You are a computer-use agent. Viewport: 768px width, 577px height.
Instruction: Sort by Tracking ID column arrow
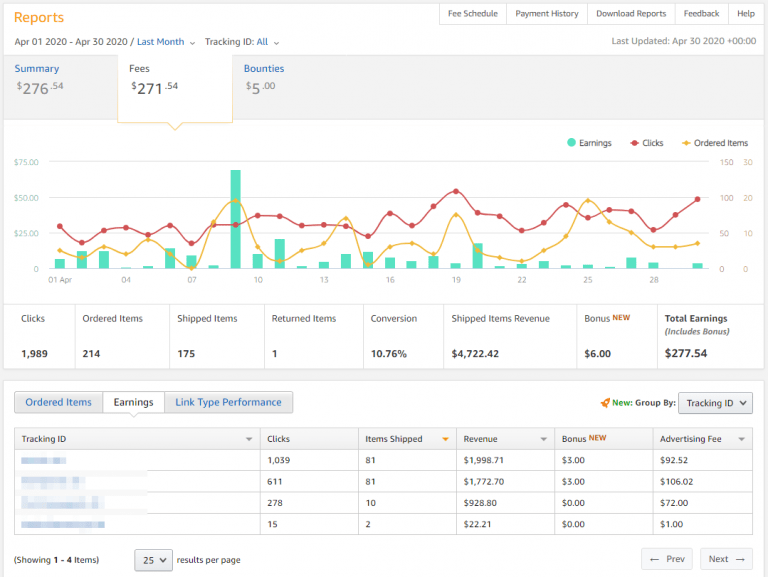[x=249, y=439]
